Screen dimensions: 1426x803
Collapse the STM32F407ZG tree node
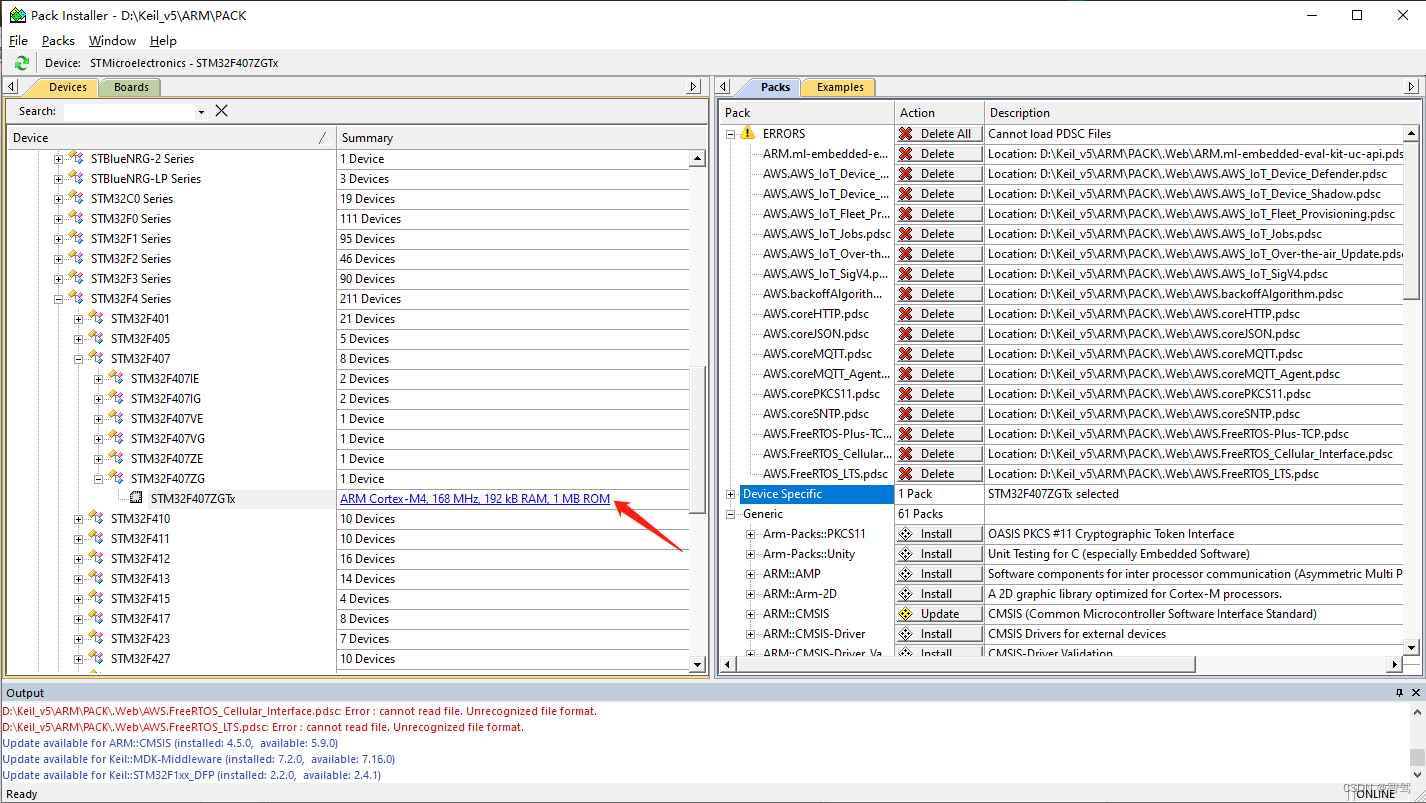[99, 478]
